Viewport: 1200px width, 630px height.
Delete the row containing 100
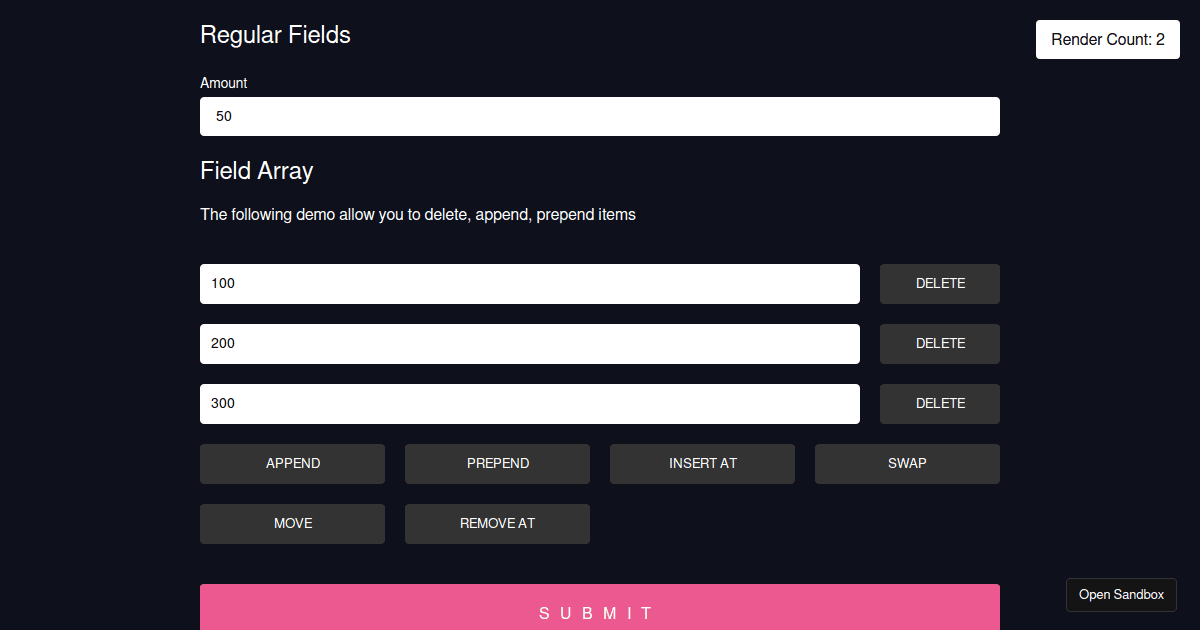[x=940, y=284]
